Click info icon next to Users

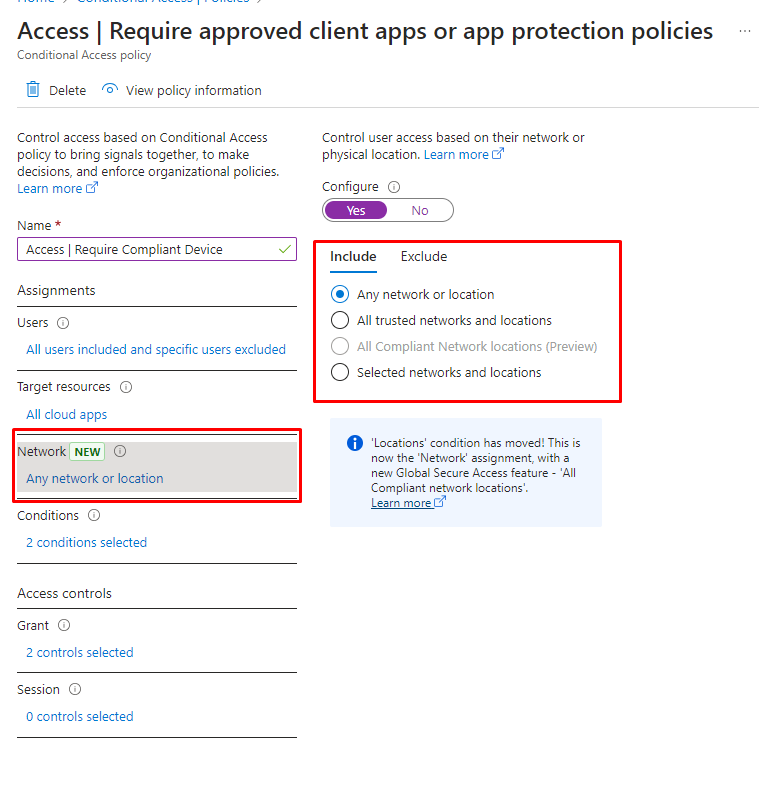coord(63,323)
